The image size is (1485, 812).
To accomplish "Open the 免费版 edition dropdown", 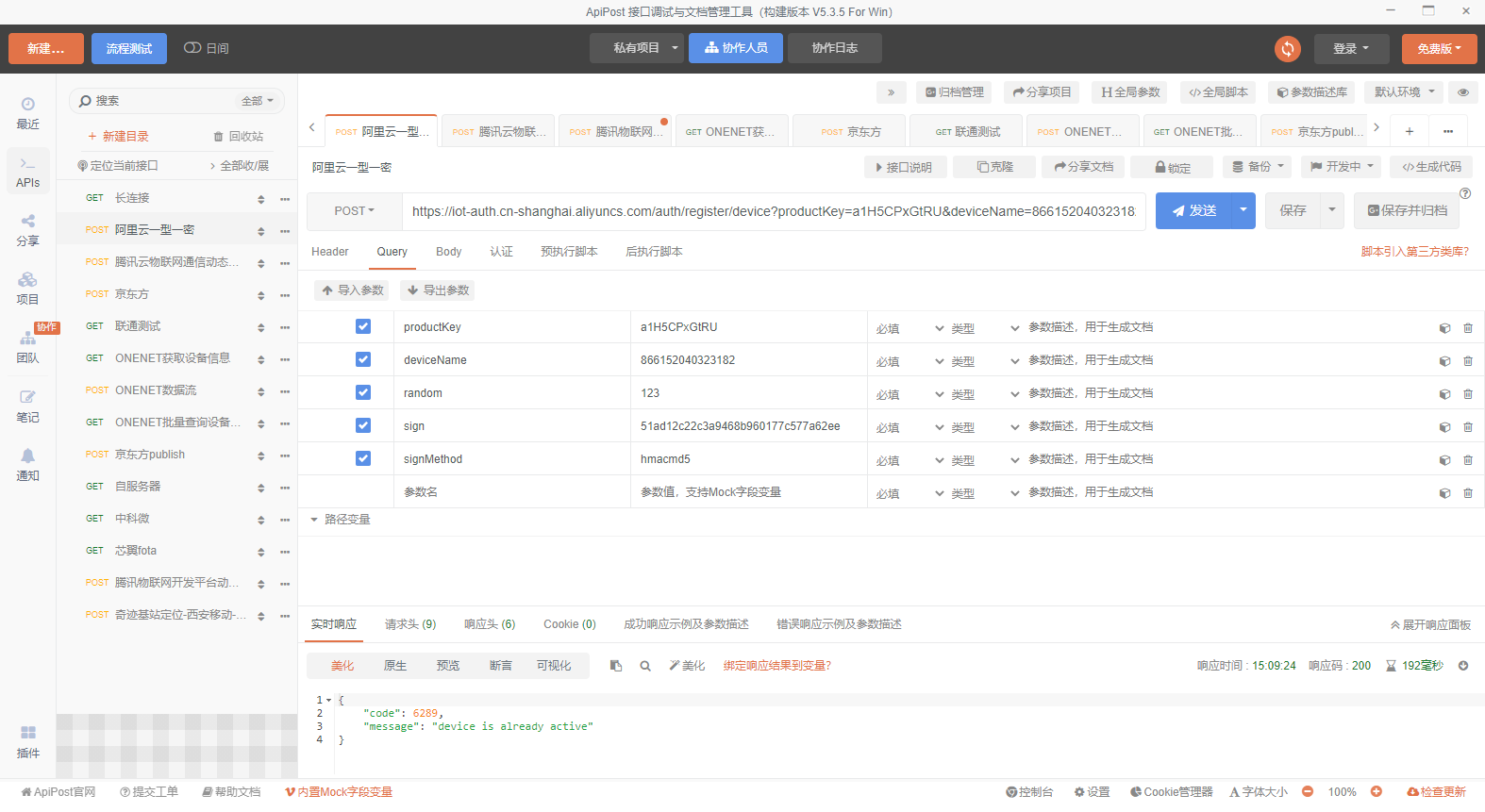I will [1439, 49].
